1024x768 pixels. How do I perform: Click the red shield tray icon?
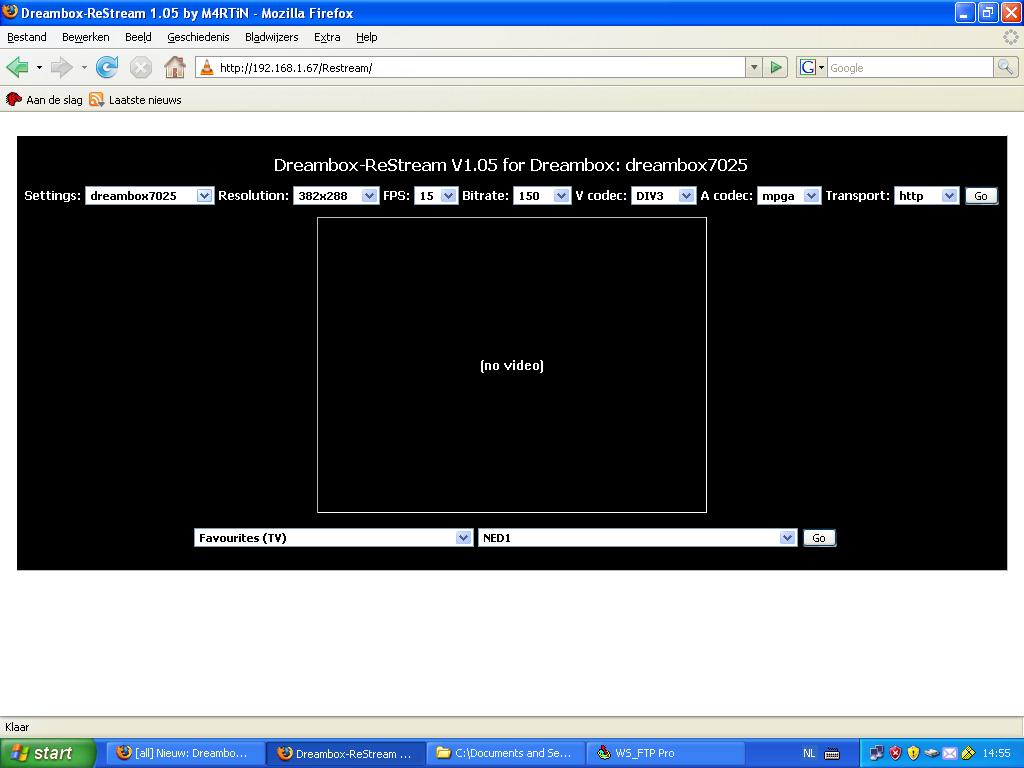(895, 754)
